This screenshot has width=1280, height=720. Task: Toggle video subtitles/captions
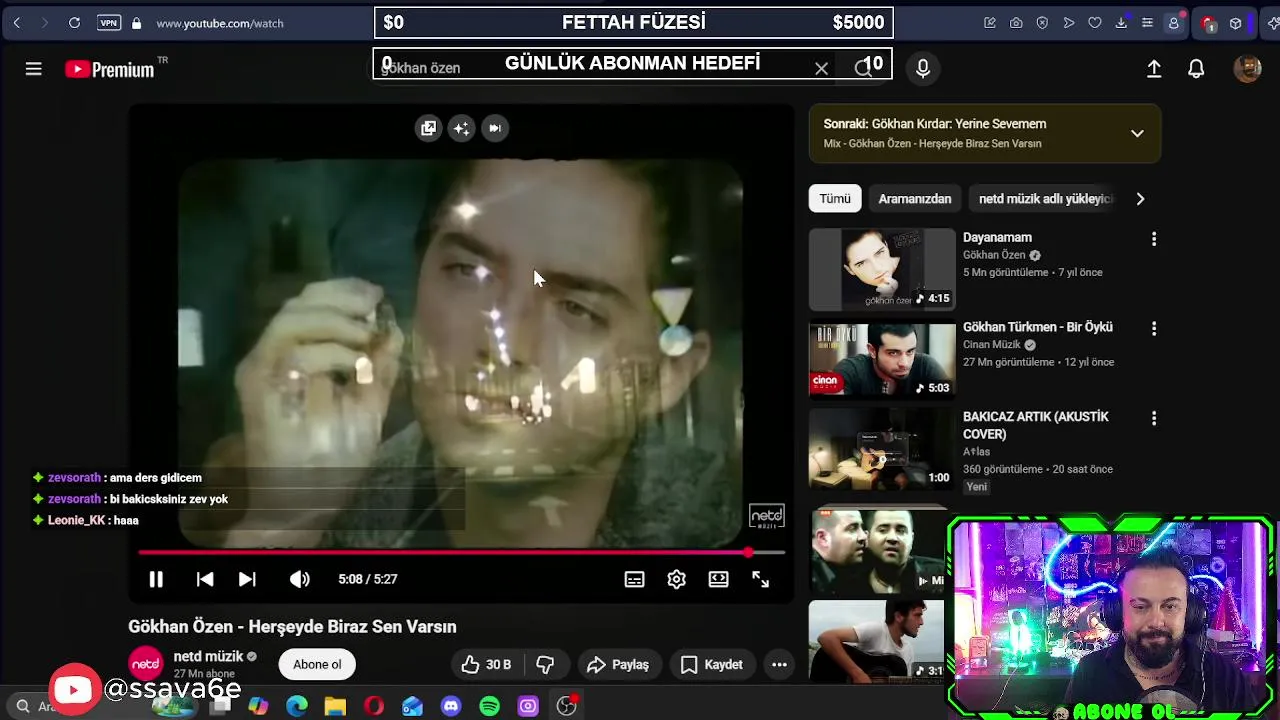[x=634, y=579]
